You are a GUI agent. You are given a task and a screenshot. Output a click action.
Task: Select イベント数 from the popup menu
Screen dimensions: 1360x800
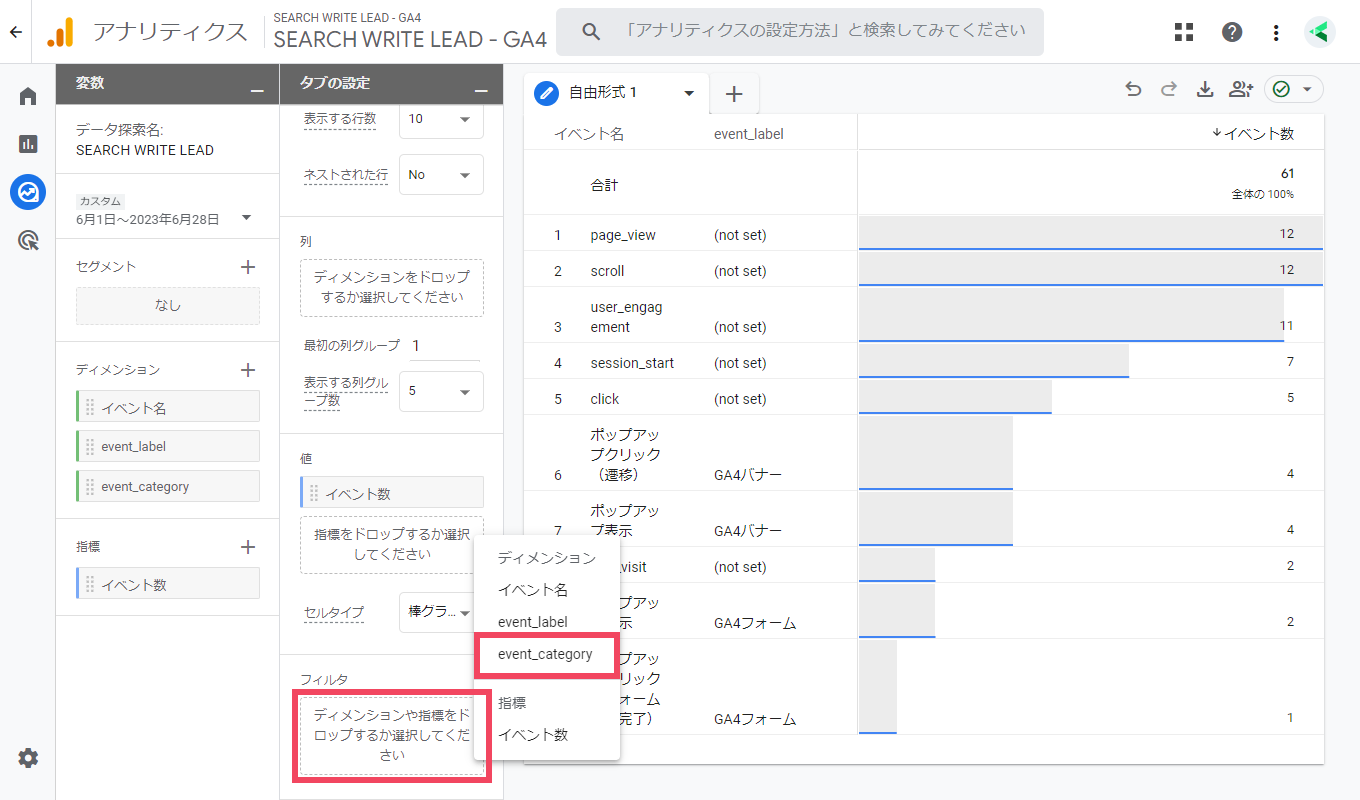click(x=533, y=735)
